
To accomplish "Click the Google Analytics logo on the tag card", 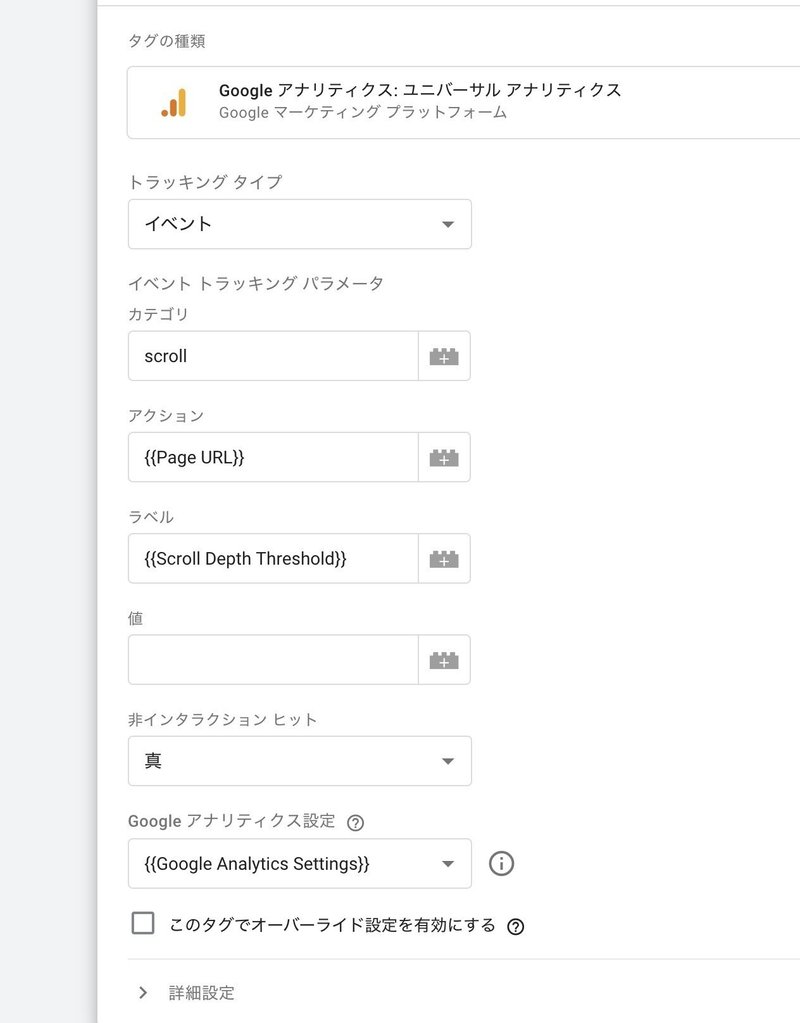I will 172,101.
